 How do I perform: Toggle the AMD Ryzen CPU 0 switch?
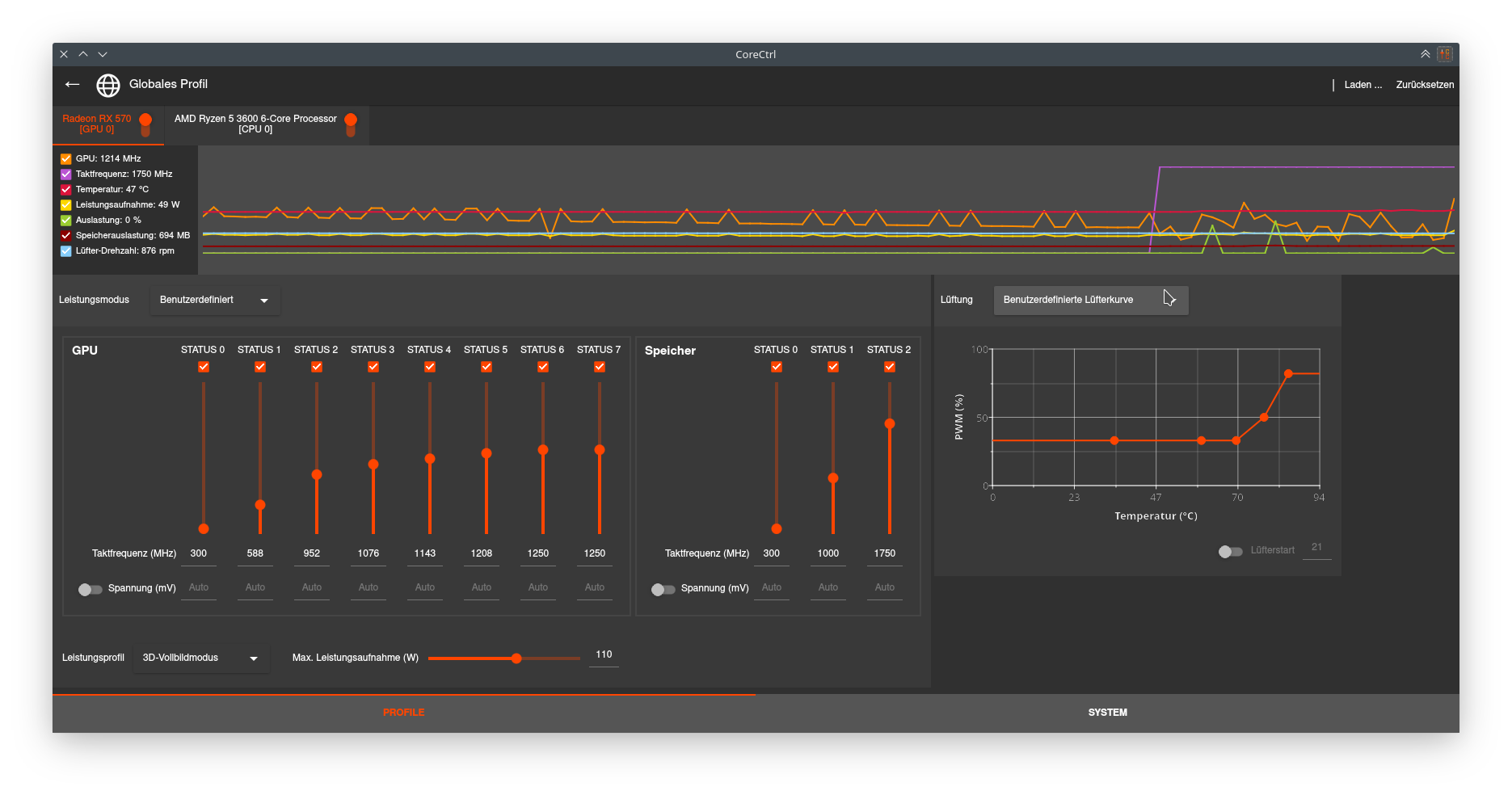351,124
